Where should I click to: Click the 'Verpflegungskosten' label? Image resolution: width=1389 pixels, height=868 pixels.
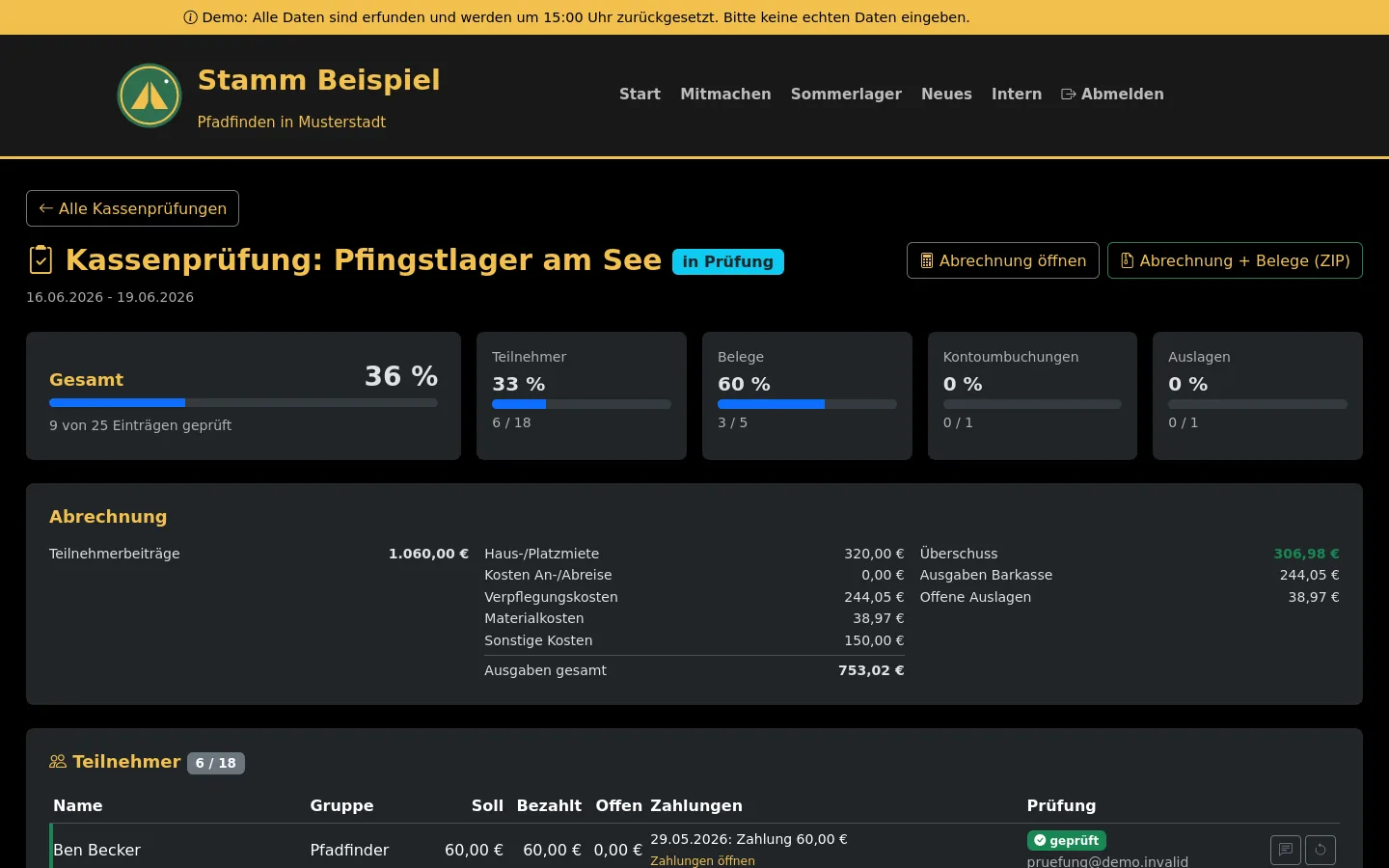pos(551,597)
